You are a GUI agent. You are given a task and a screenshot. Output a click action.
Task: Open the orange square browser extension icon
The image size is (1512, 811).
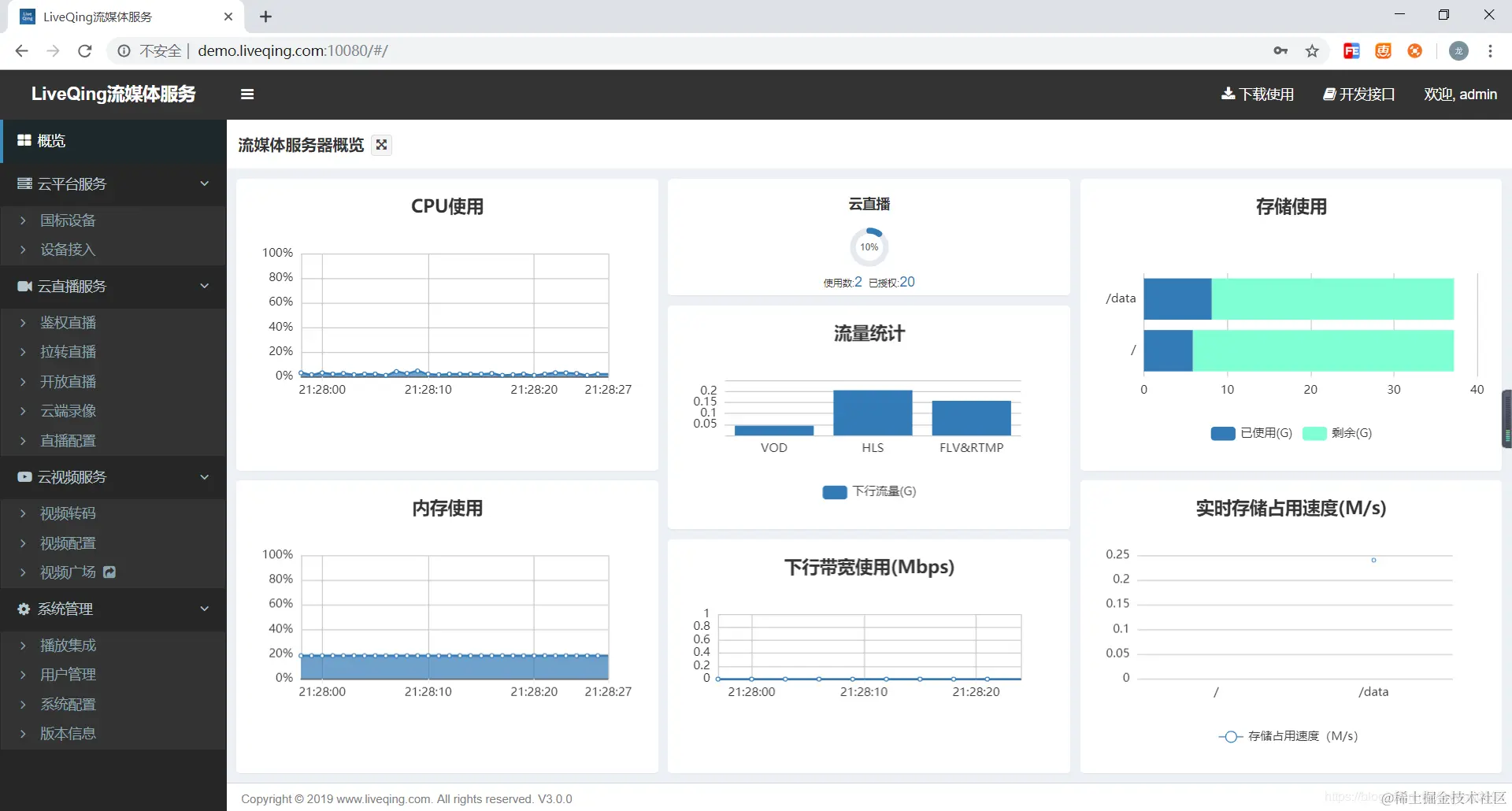pos(1383,51)
